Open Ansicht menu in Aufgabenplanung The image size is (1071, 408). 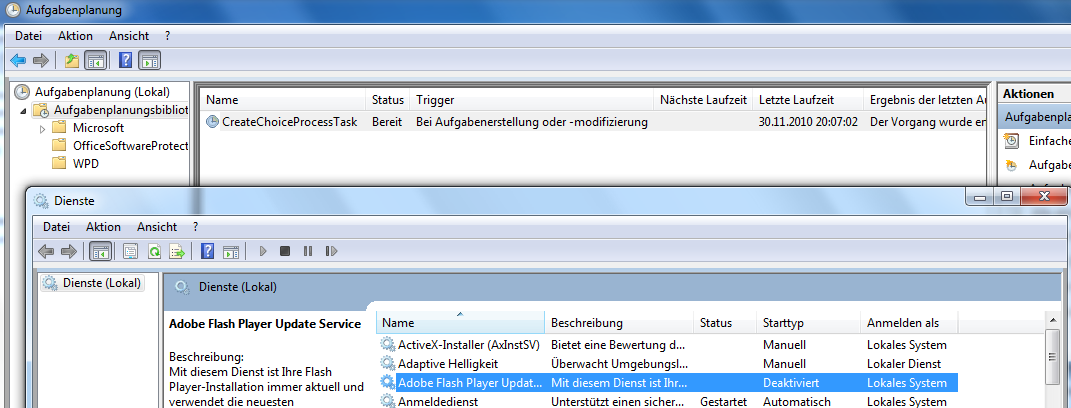click(x=129, y=36)
